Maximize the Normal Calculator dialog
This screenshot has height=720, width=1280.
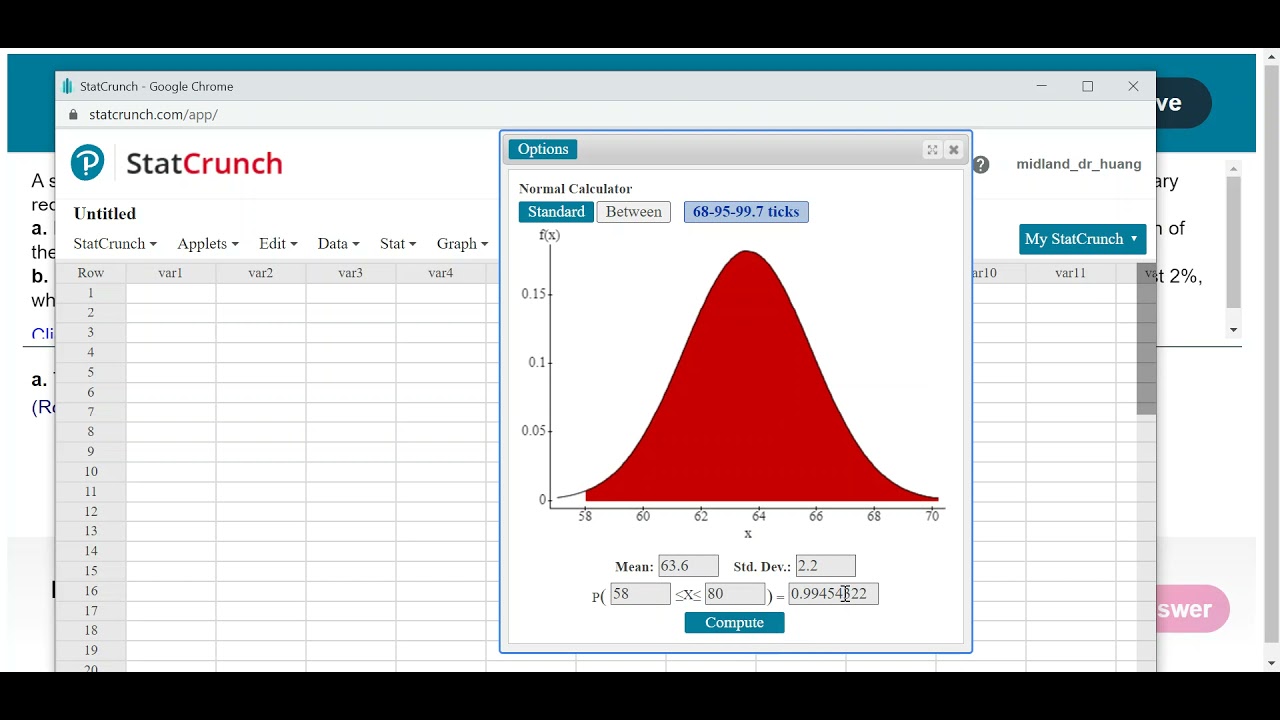tap(932, 150)
